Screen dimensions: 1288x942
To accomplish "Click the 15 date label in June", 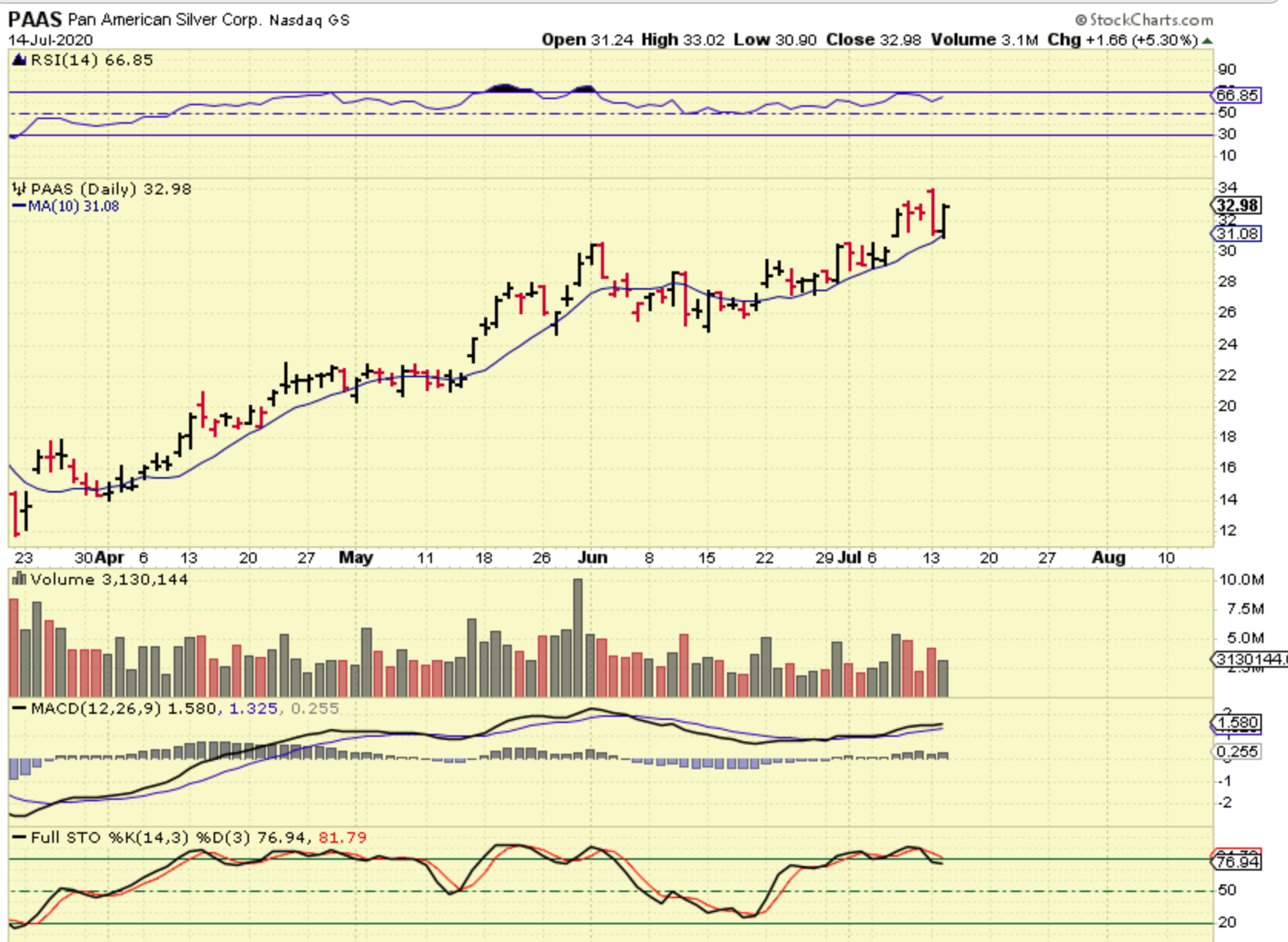I will coord(707,558).
